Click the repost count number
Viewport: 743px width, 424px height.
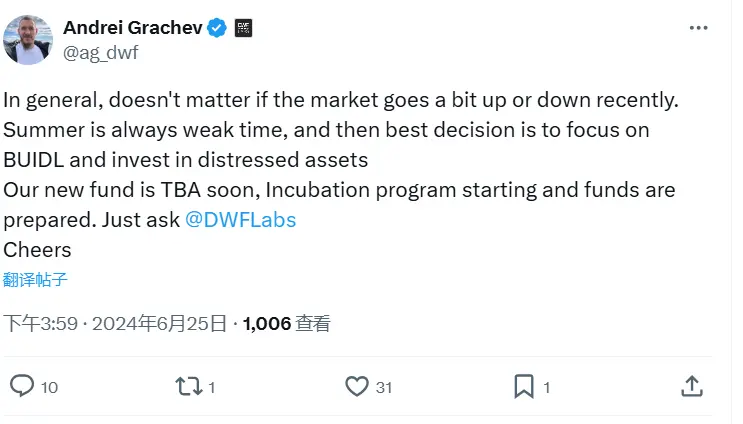click(212, 387)
